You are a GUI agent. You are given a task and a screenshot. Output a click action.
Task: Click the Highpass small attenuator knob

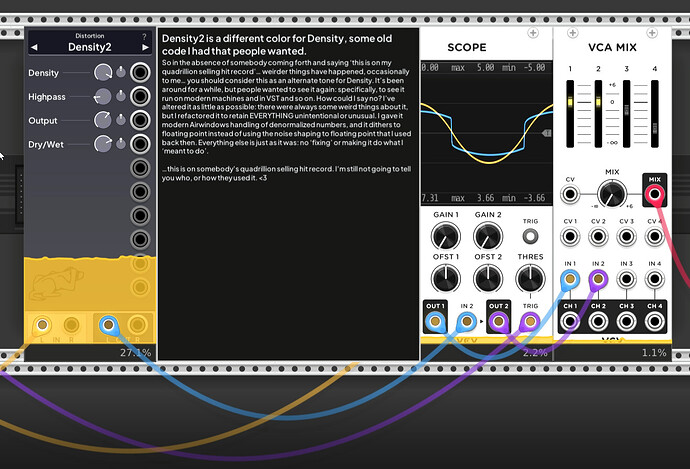(x=121, y=96)
